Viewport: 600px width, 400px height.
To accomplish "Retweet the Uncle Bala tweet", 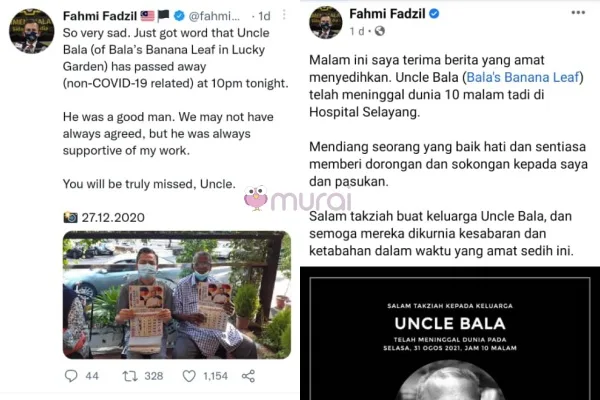I will point(130,376).
